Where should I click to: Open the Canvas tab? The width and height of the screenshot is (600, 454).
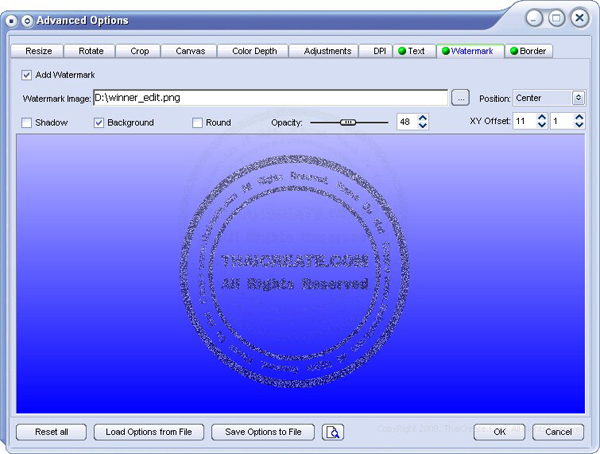189,51
